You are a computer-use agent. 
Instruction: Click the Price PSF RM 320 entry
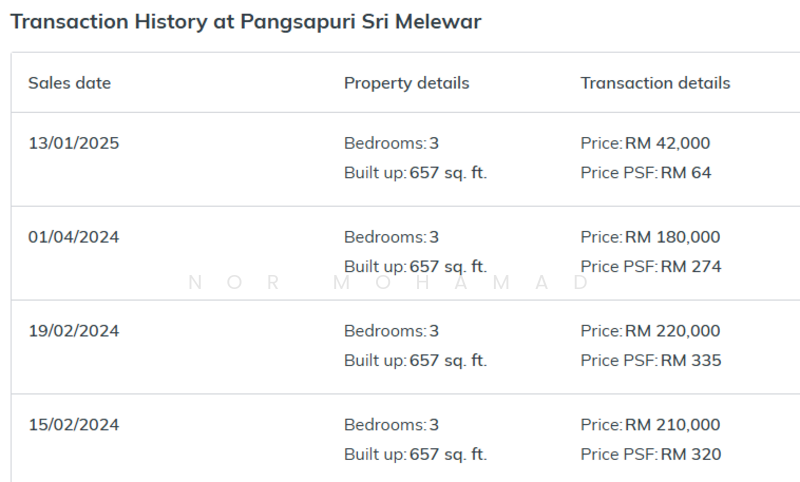(x=650, y=455)
